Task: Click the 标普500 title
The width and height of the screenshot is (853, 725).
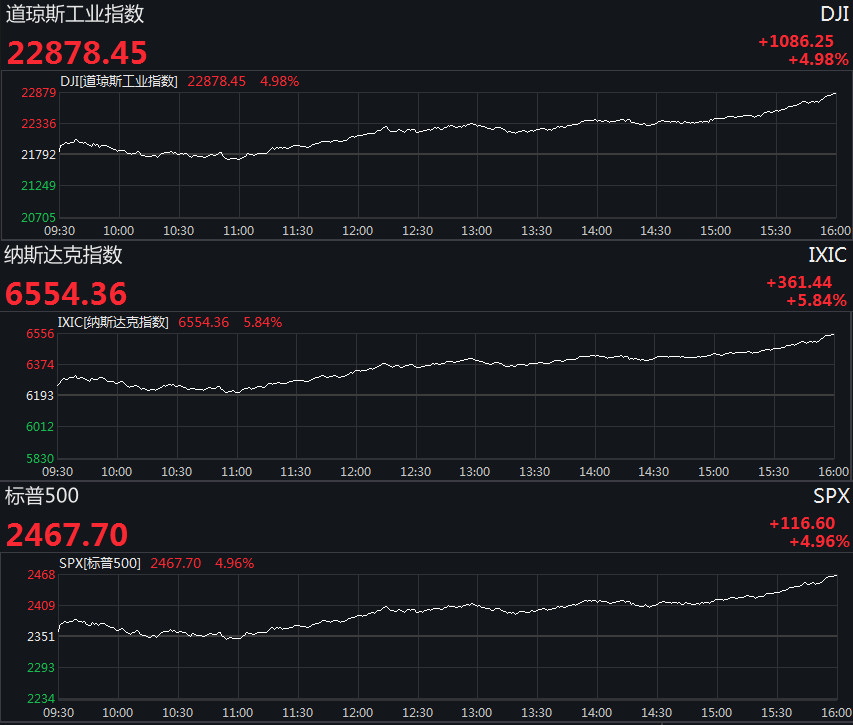Action: pyautogui.click(x=42, y=496)
